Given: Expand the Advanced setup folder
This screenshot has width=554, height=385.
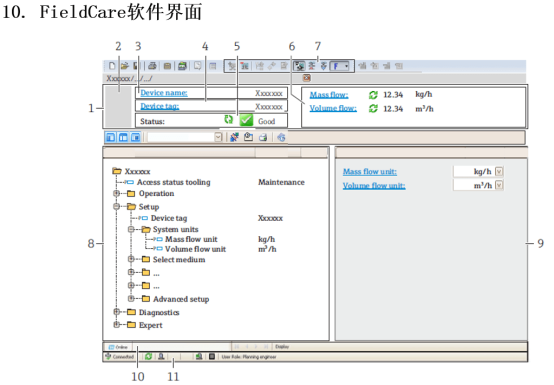Looking at the screenshot, I should 131,299.
